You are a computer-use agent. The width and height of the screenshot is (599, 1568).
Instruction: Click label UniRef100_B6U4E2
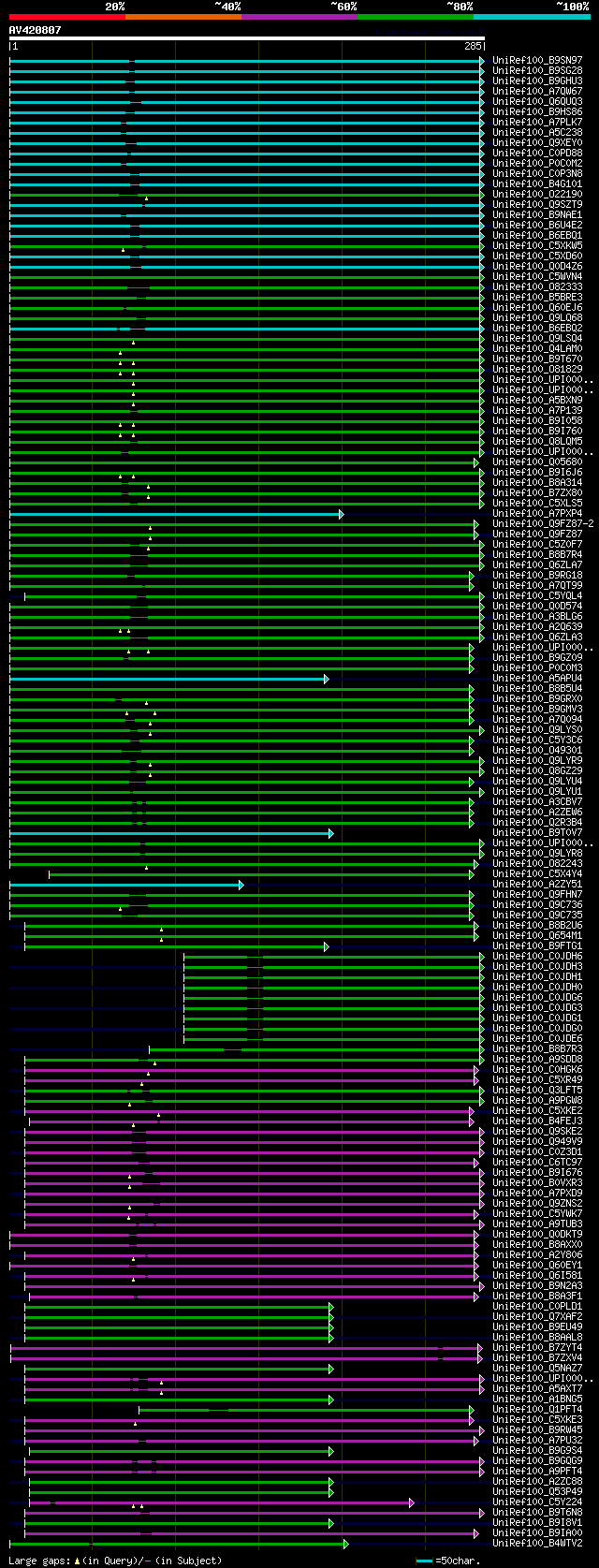537,226
